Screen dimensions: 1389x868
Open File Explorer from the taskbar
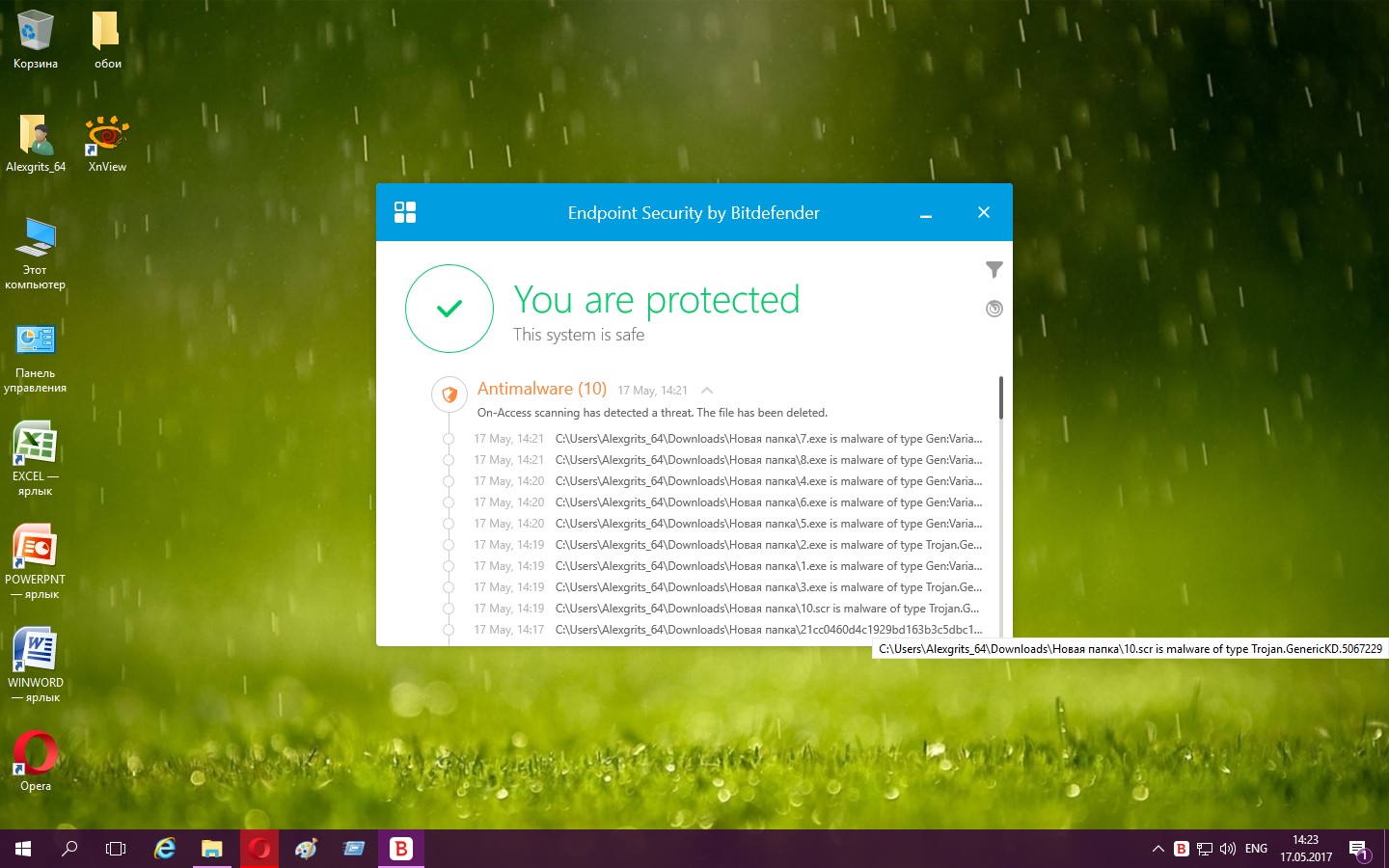point(212,849)
